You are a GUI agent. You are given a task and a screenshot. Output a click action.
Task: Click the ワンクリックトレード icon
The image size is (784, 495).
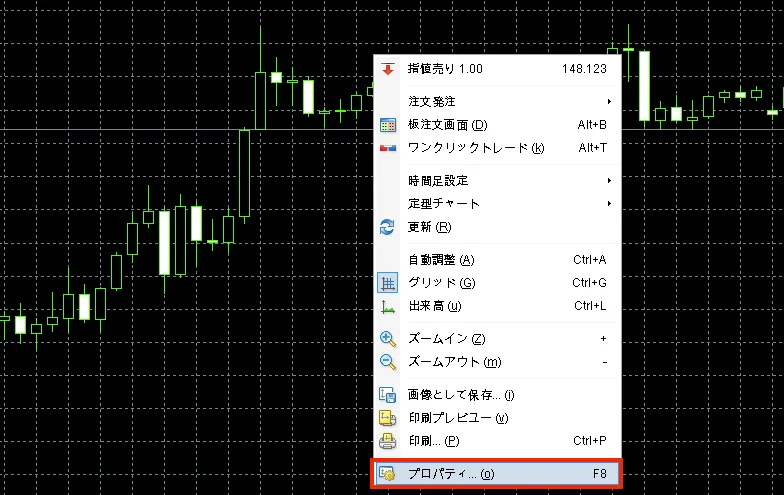tap(388, 148)
